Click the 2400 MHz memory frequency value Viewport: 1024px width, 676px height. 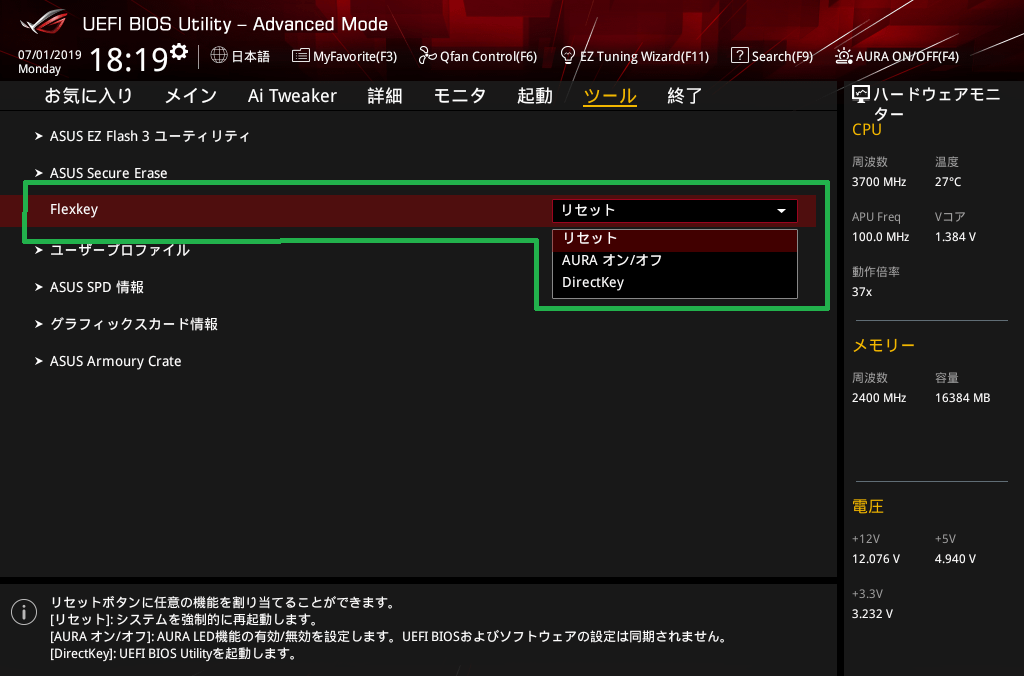879,398
